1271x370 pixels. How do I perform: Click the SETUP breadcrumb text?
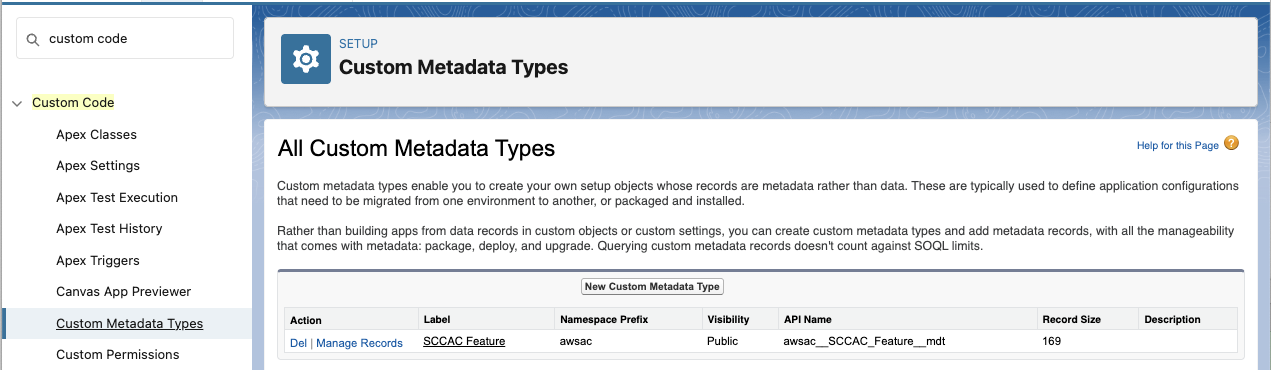[x=358, y=44]
